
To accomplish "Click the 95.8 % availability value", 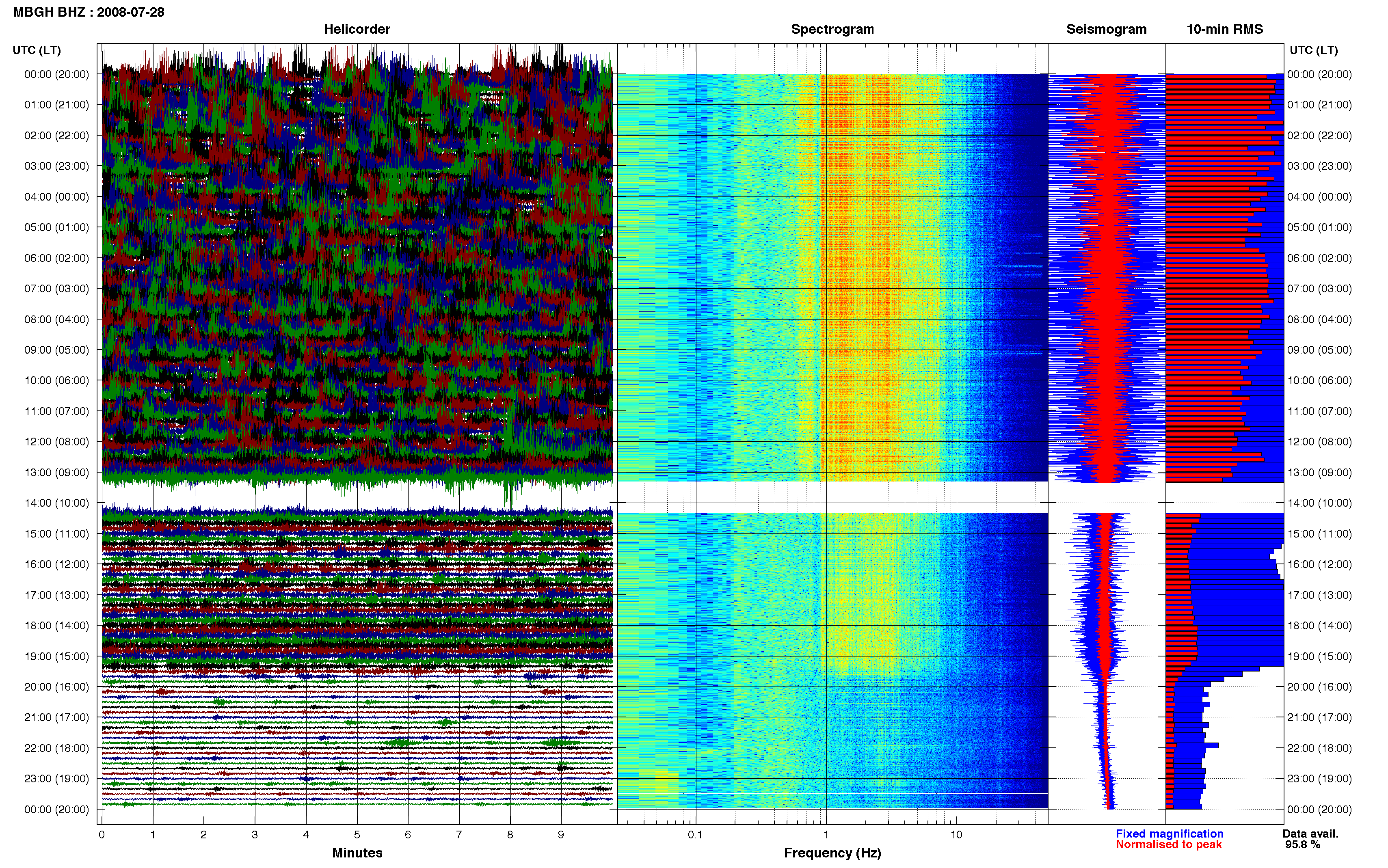I will [x=1302, y=844].
